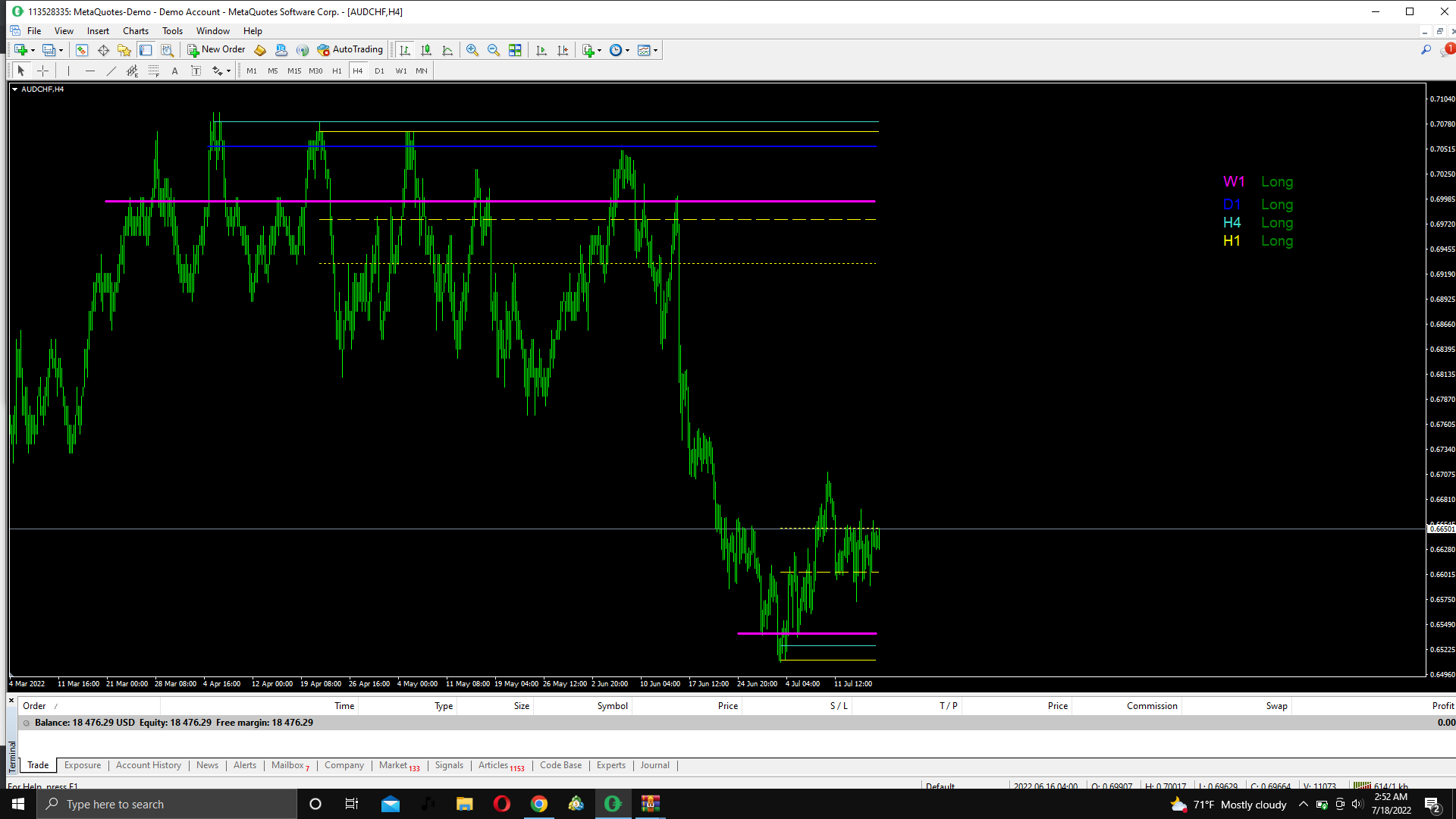Viewport: 1456px width, 819px height.
Task: Expand the chart templates dropdown
Action: (655, 50)
